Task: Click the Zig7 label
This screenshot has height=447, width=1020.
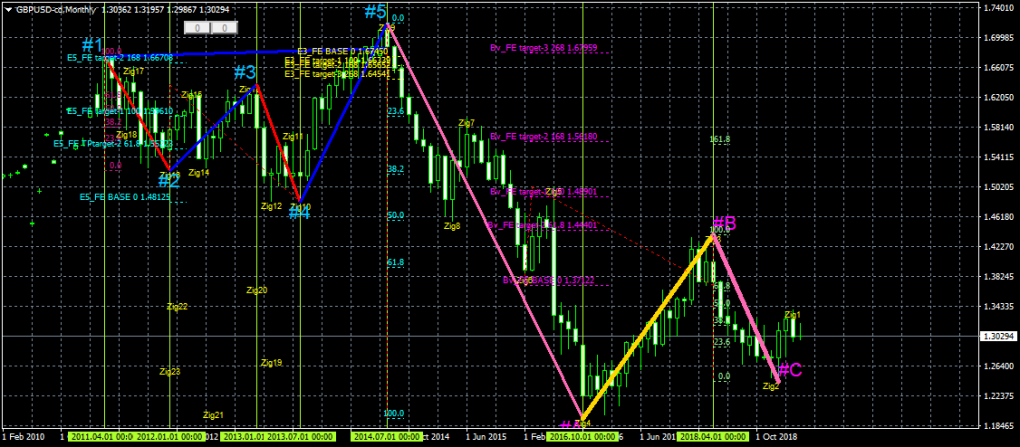Action: [x=466, y=123]
